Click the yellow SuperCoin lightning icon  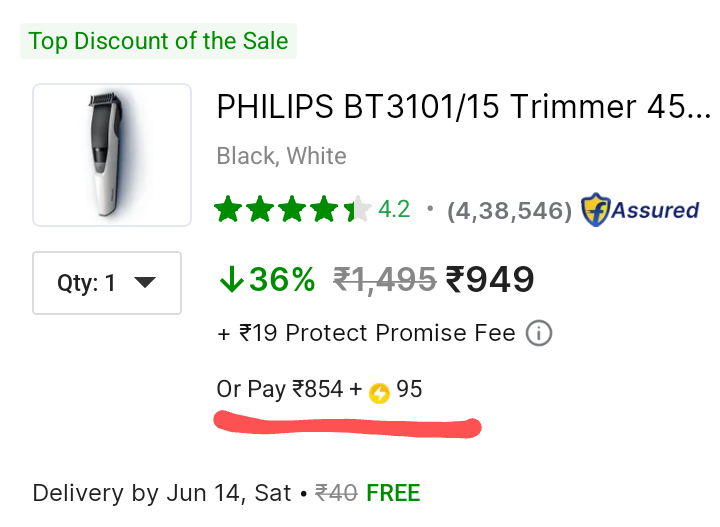[379, 392]
